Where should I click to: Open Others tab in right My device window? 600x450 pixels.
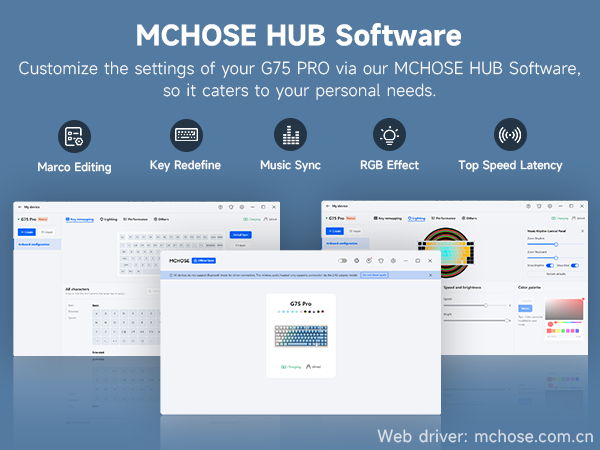[470, 218]
